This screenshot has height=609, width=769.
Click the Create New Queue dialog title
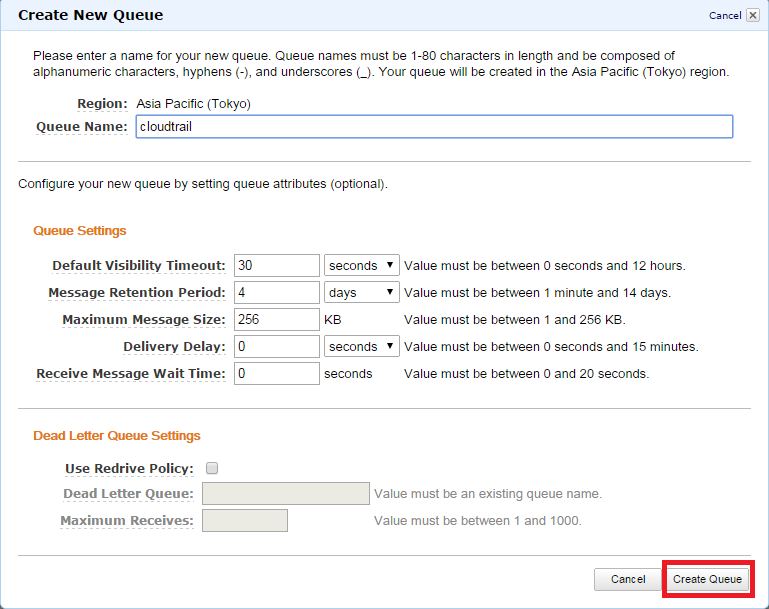coord(91,15)
